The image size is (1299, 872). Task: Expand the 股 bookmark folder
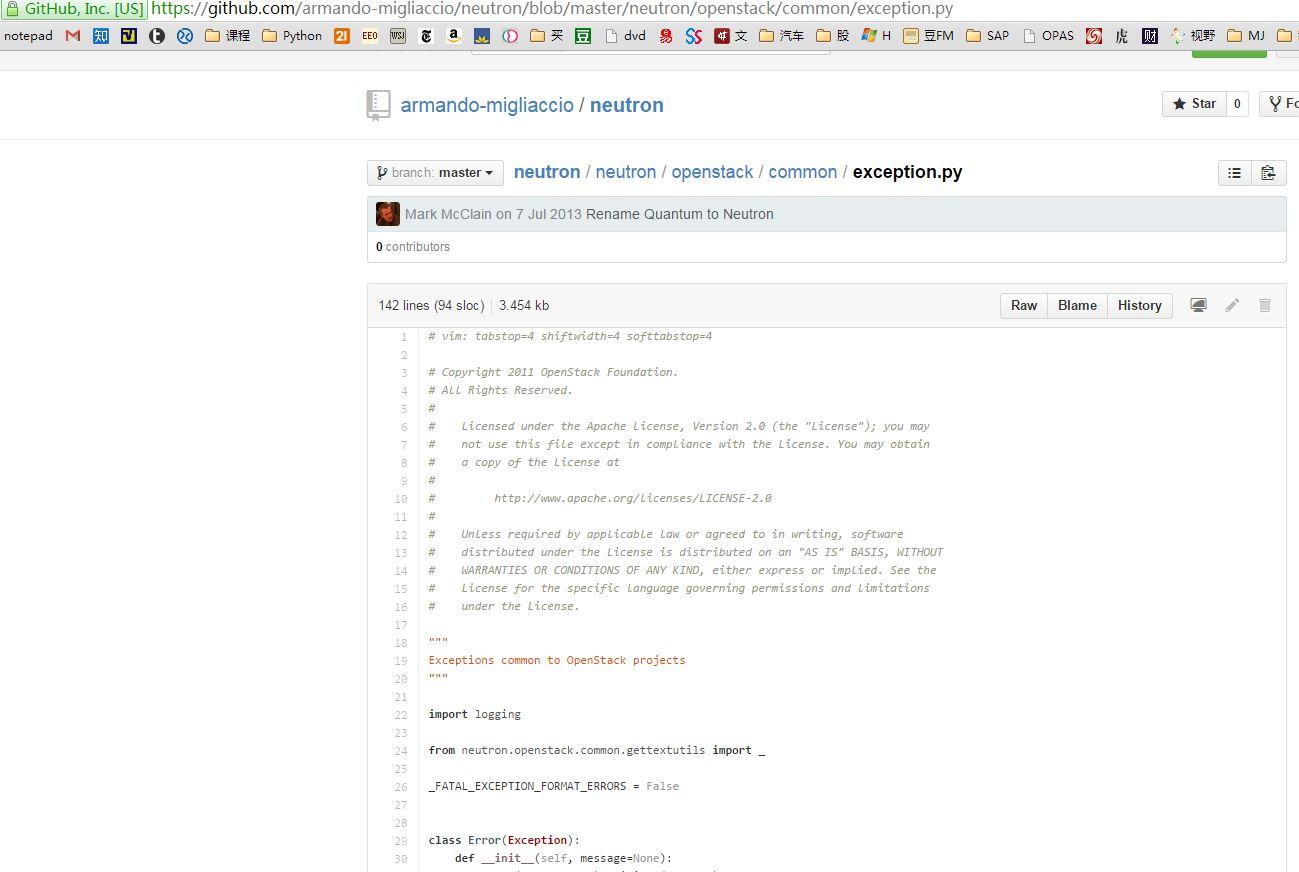pos(833,36)
